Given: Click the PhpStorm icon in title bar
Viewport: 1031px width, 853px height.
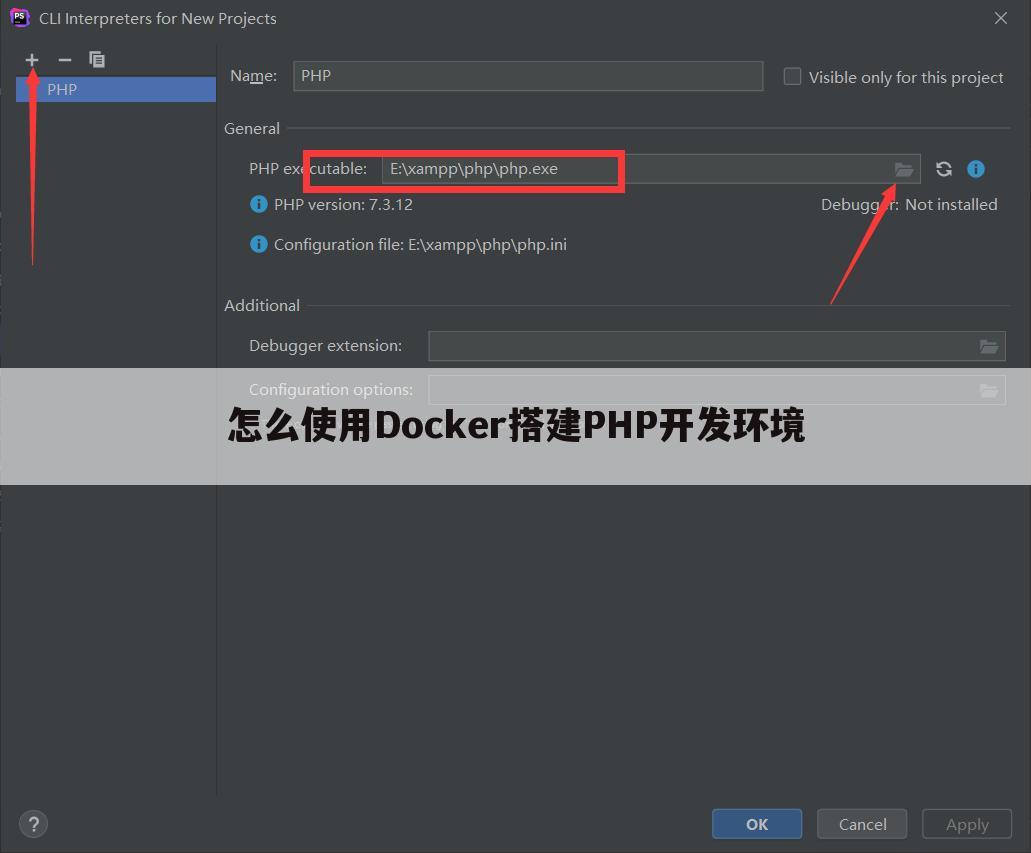Looking at the screenshot, I should pos(20,18).
